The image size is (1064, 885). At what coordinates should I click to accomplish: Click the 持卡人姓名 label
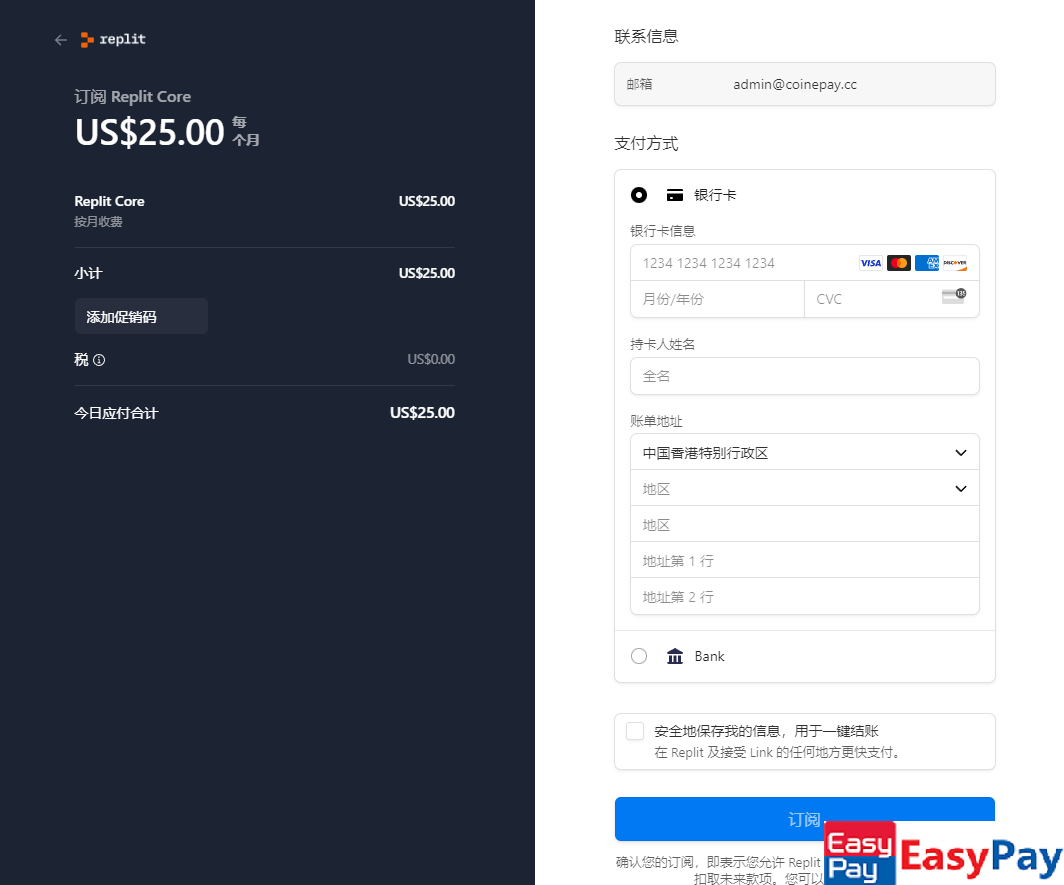[x=662, y=344]
